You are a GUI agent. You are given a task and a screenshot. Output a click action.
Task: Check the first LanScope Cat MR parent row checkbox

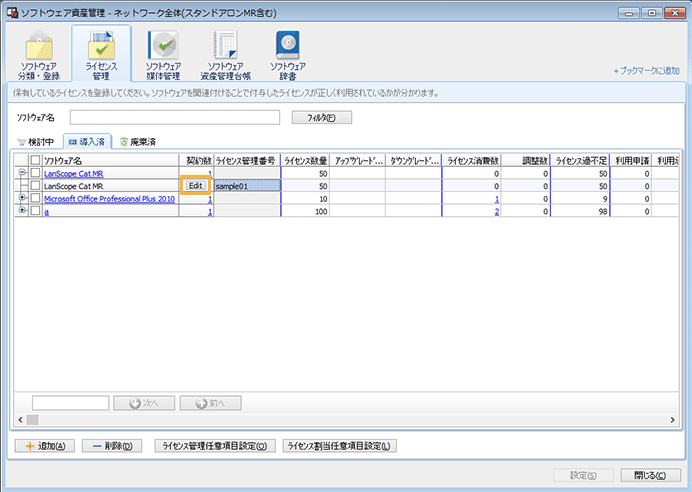pyautogui.click(x=35, y=173)
